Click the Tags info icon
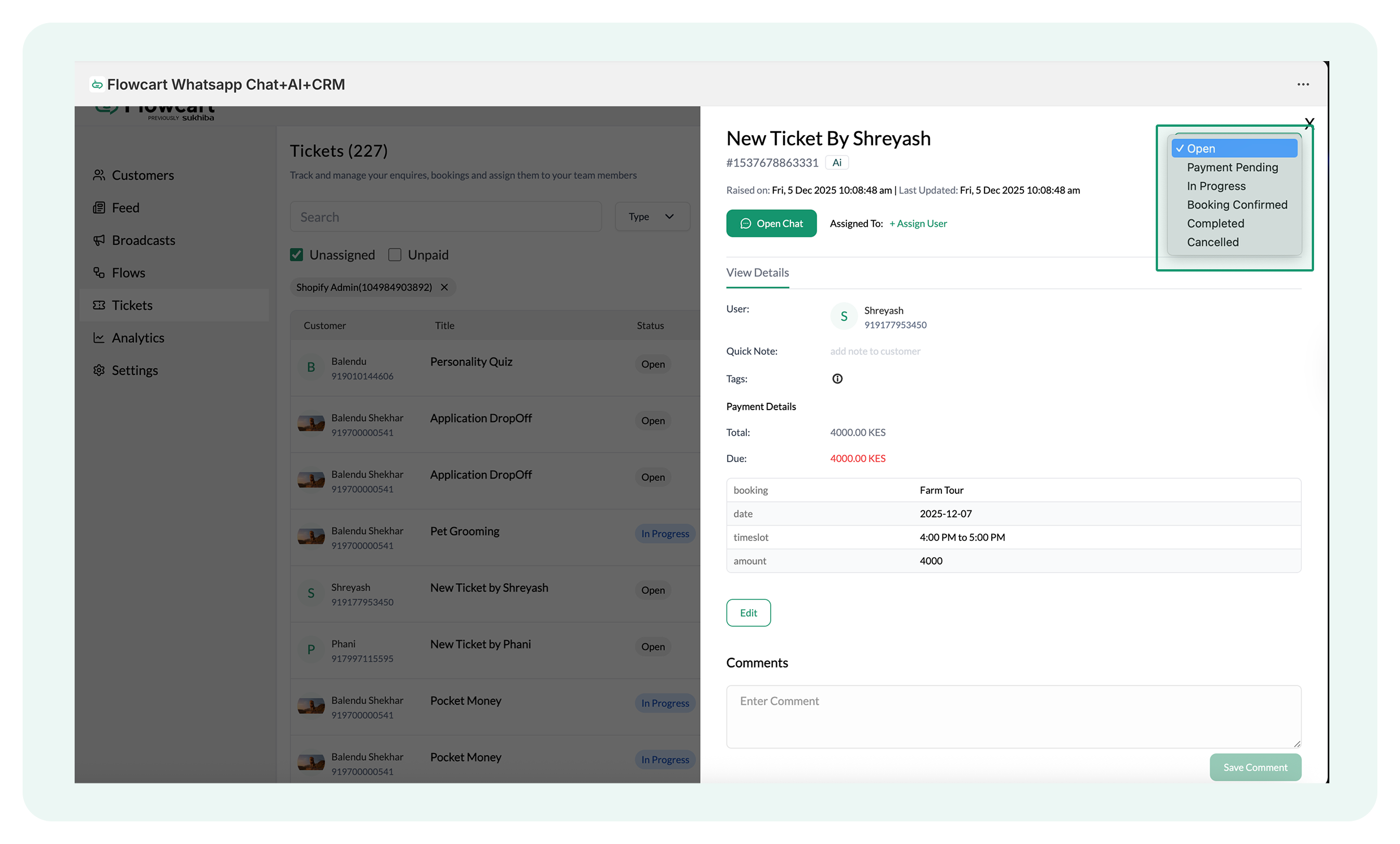The width and height of the screenshot is (1400, 844). click(x=837, y=378)
